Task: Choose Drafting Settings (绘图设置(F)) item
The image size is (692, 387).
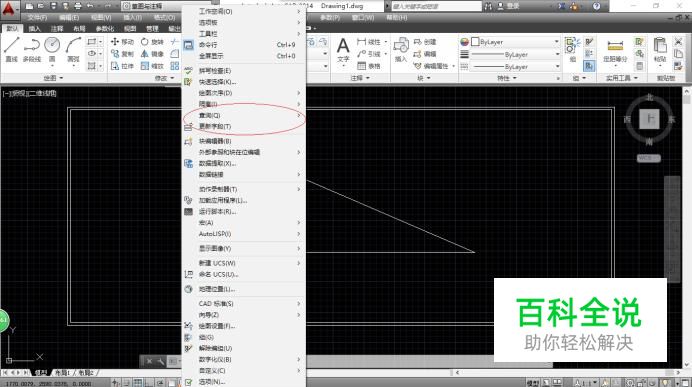Action: (x=244, y=326)
